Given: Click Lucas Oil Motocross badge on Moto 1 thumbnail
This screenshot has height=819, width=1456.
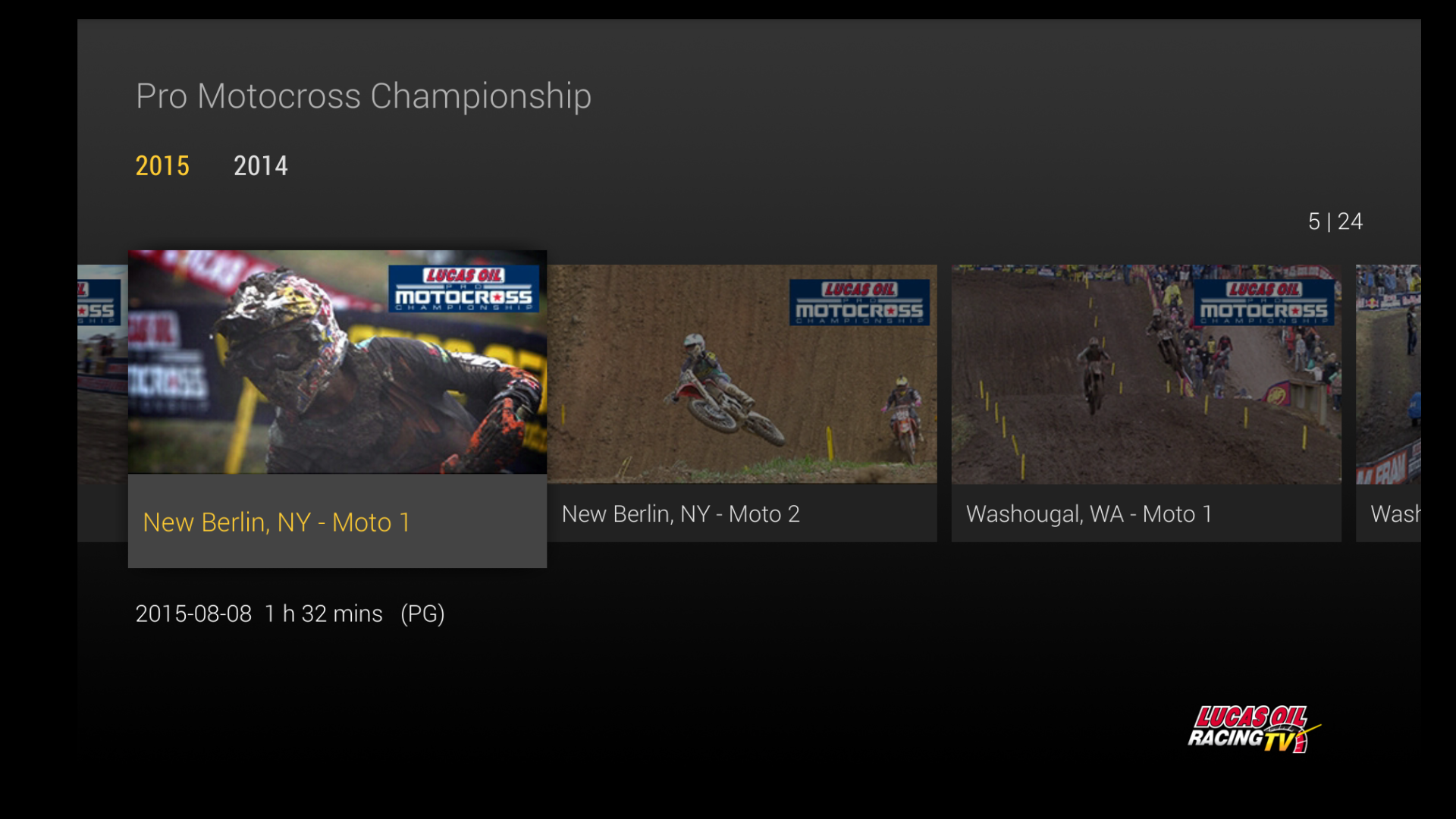Looking at the screenshot, I should pyautogui.click(x=463, y=288).
